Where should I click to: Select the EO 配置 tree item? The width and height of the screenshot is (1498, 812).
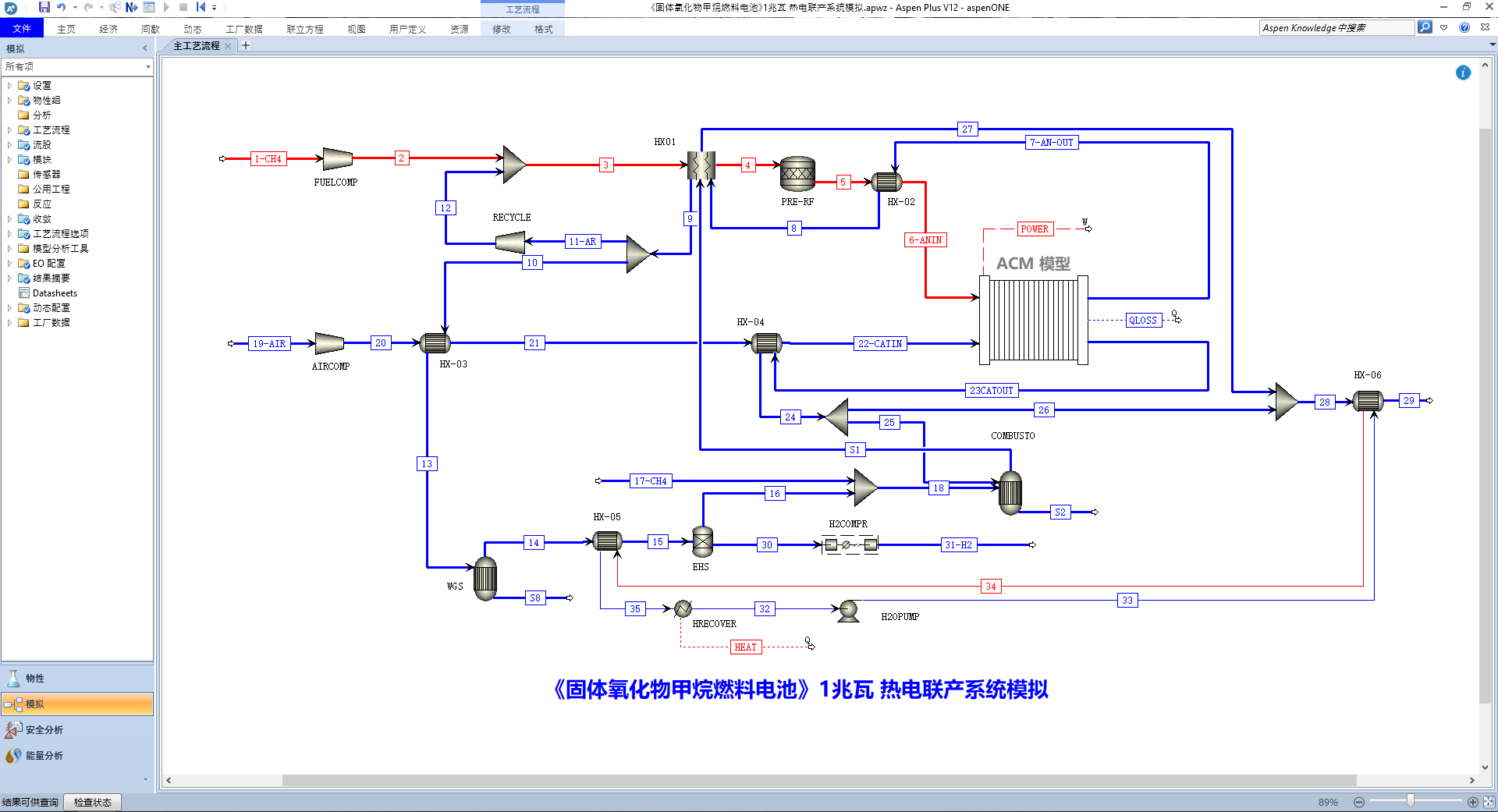41,264
